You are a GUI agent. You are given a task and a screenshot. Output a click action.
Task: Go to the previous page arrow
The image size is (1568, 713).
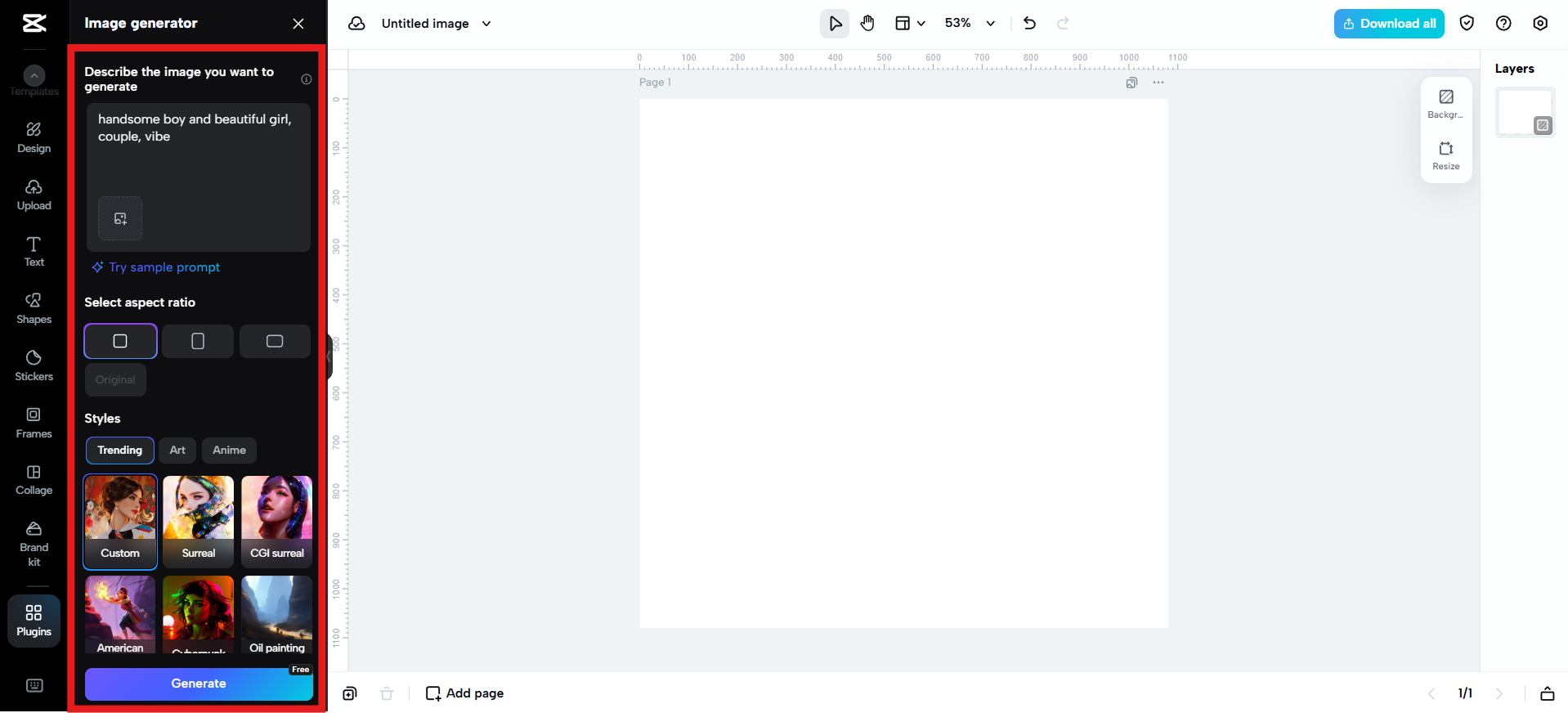click(1431, 693)
